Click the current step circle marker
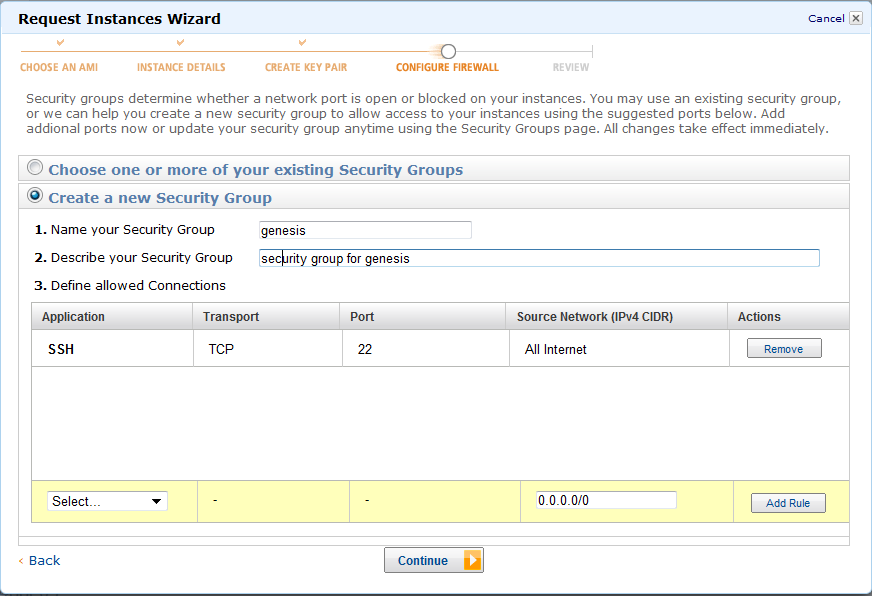This screenshot has height=596, width=872. 448,52
